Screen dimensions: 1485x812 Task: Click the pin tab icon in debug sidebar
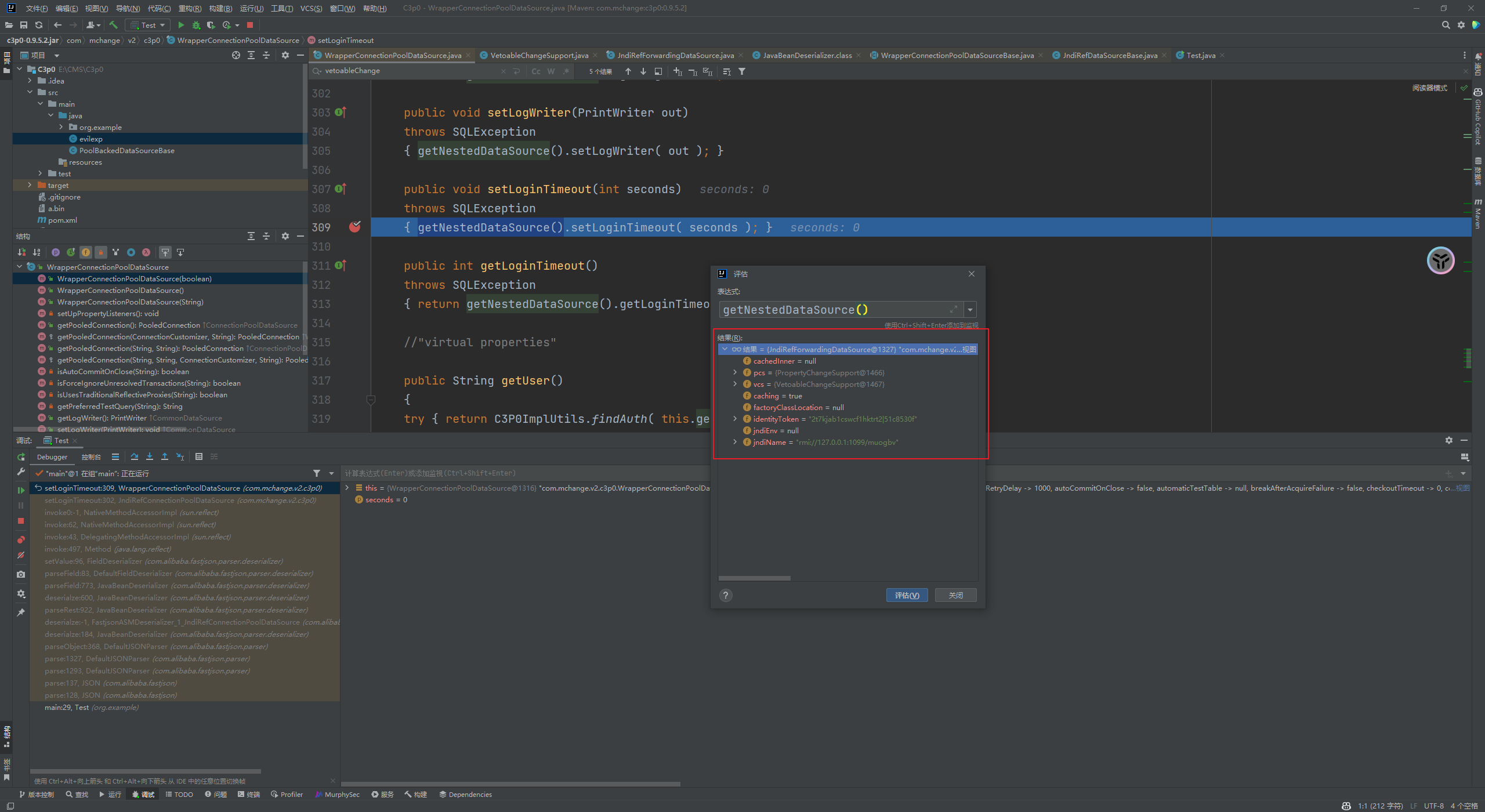[x=21, y=612]
